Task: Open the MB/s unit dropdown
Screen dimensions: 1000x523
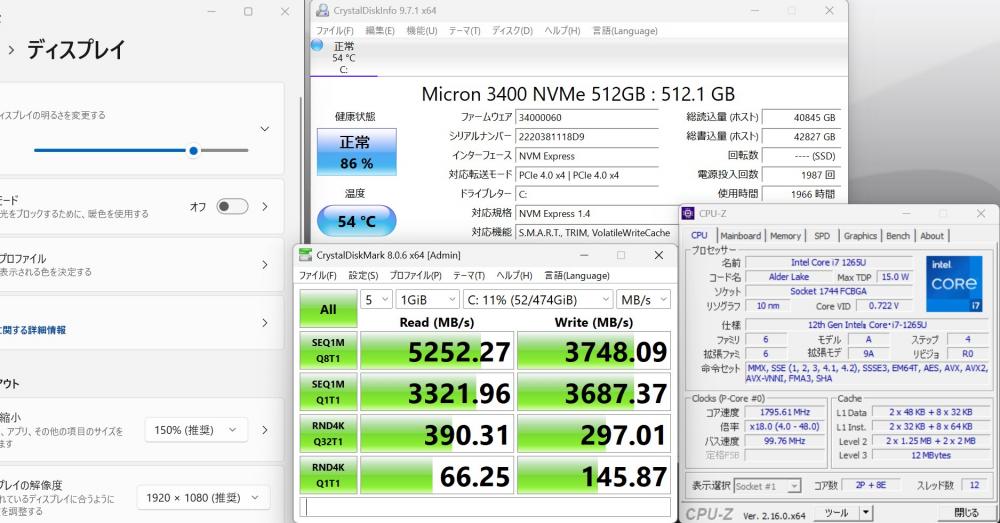Action: point(643,300)
